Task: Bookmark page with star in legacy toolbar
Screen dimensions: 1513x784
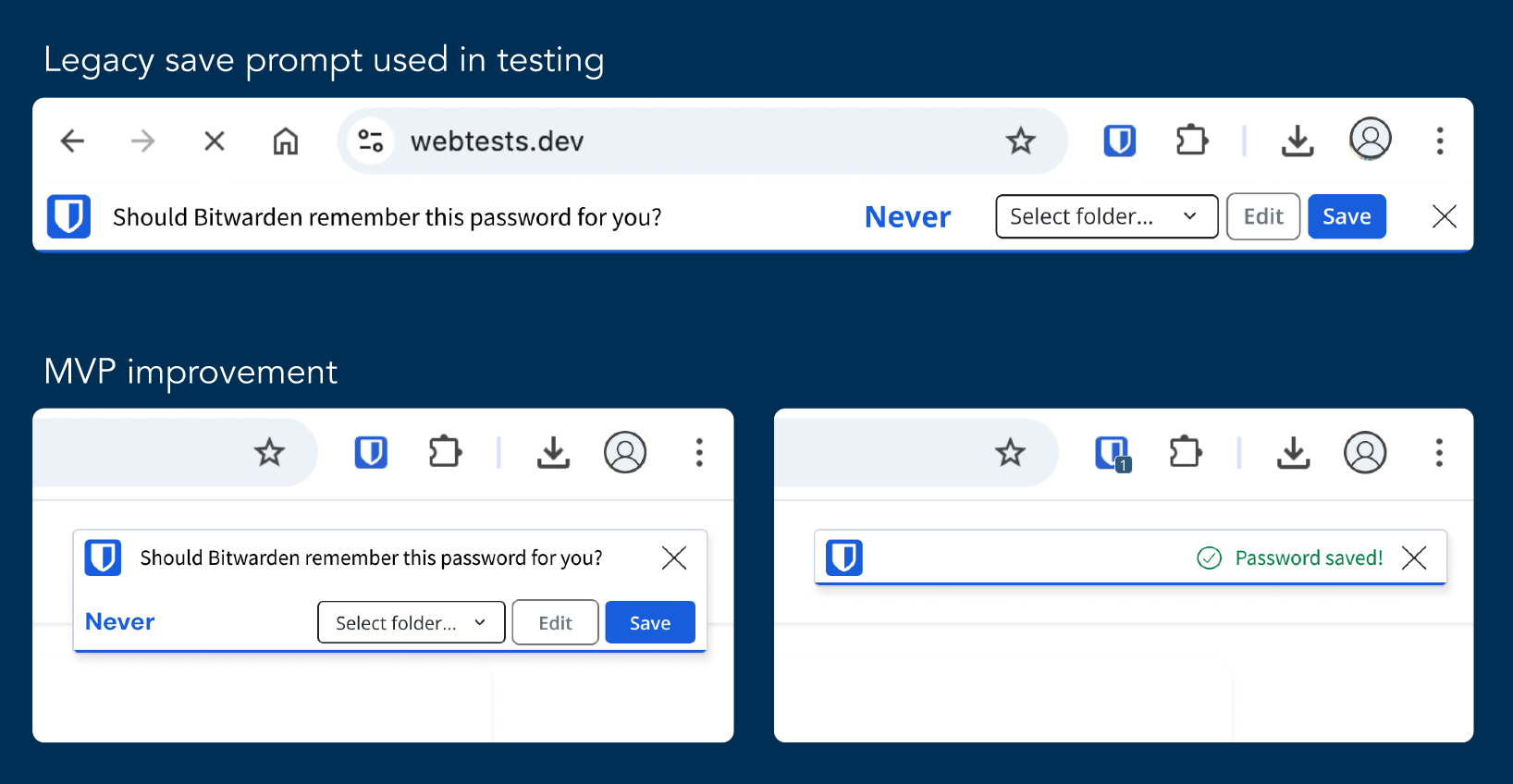Action: pyautogui.click(x=1021, y=141)
